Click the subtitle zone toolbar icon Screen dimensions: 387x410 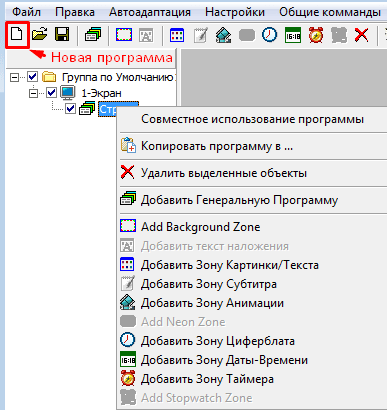201,35
